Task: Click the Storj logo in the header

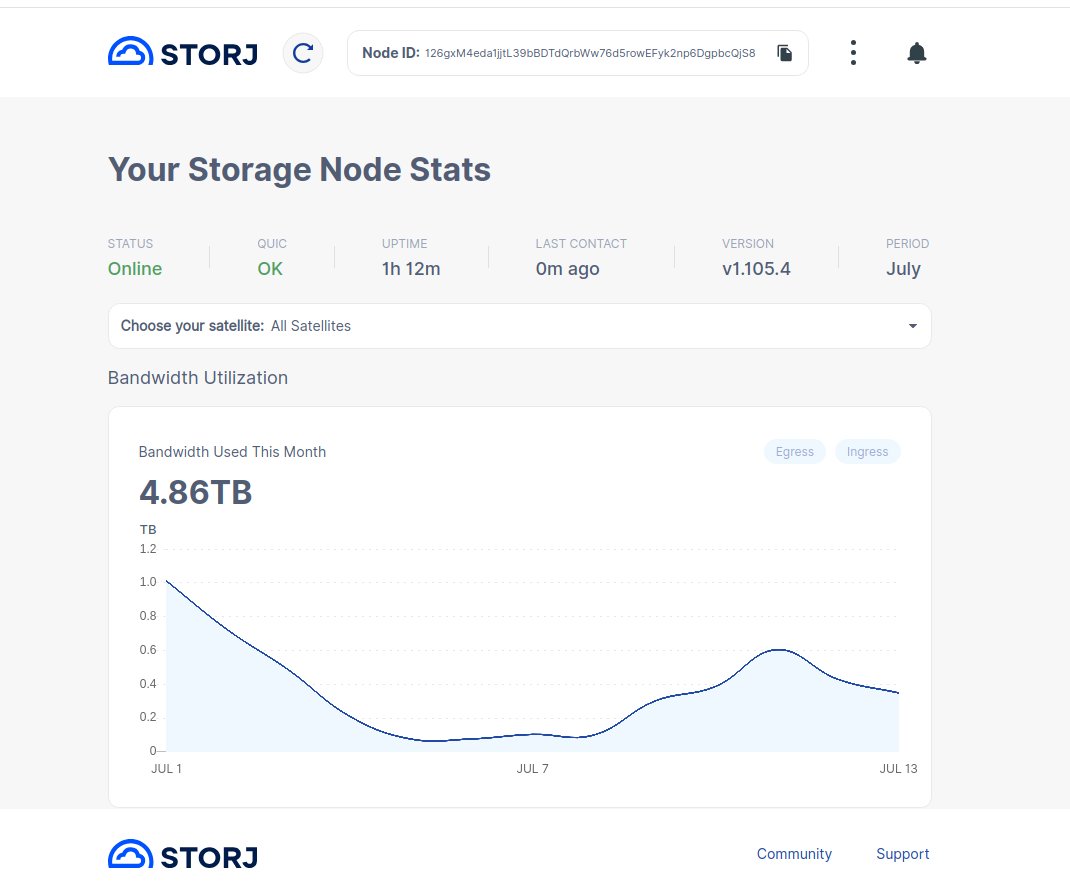Action: 182,53
